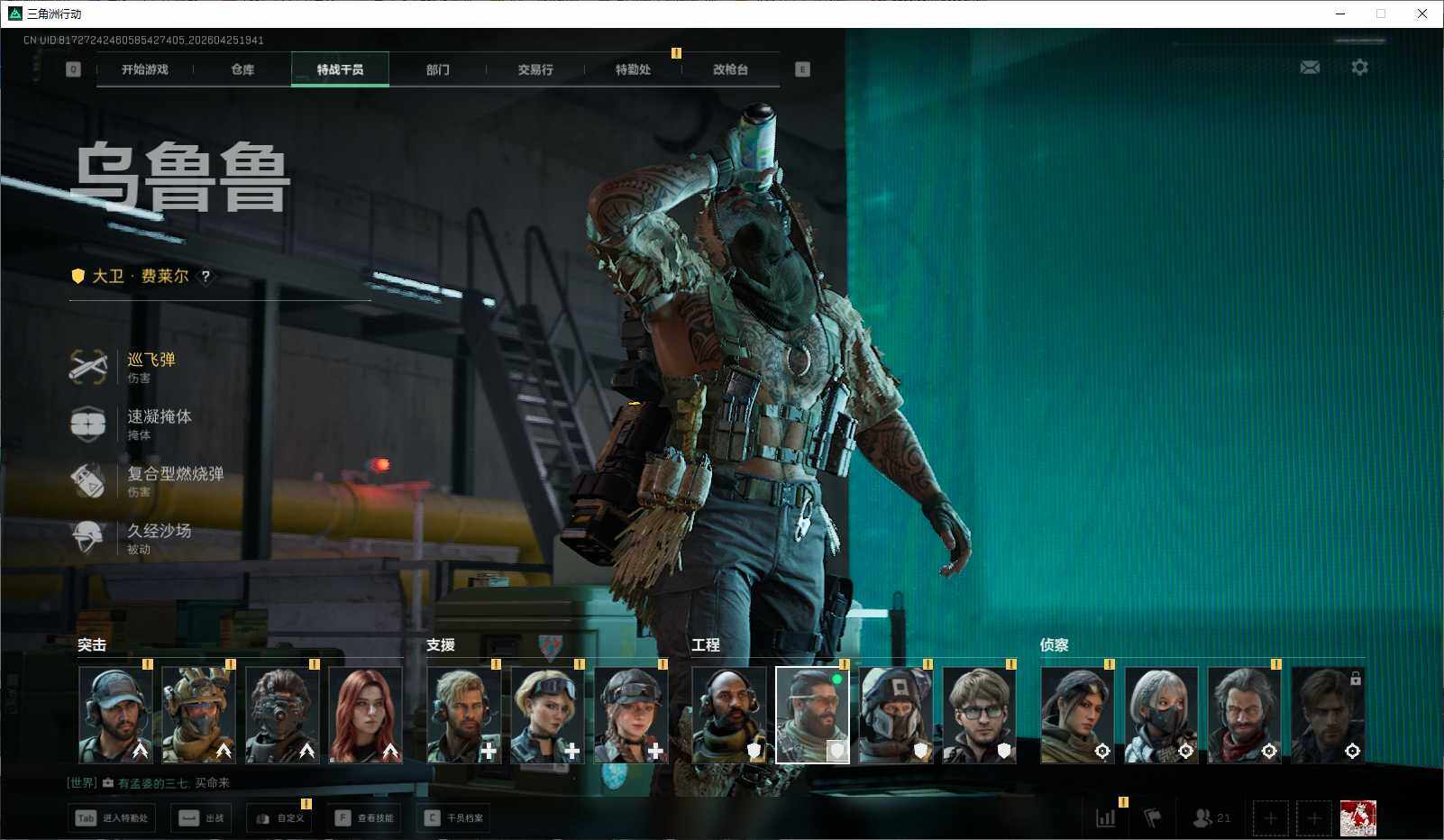Image resolution: width=1444 pixels, height=840 pixels.
Task: Pick the 突击 operator wearing cap and headset
Action: click(115, 715)
